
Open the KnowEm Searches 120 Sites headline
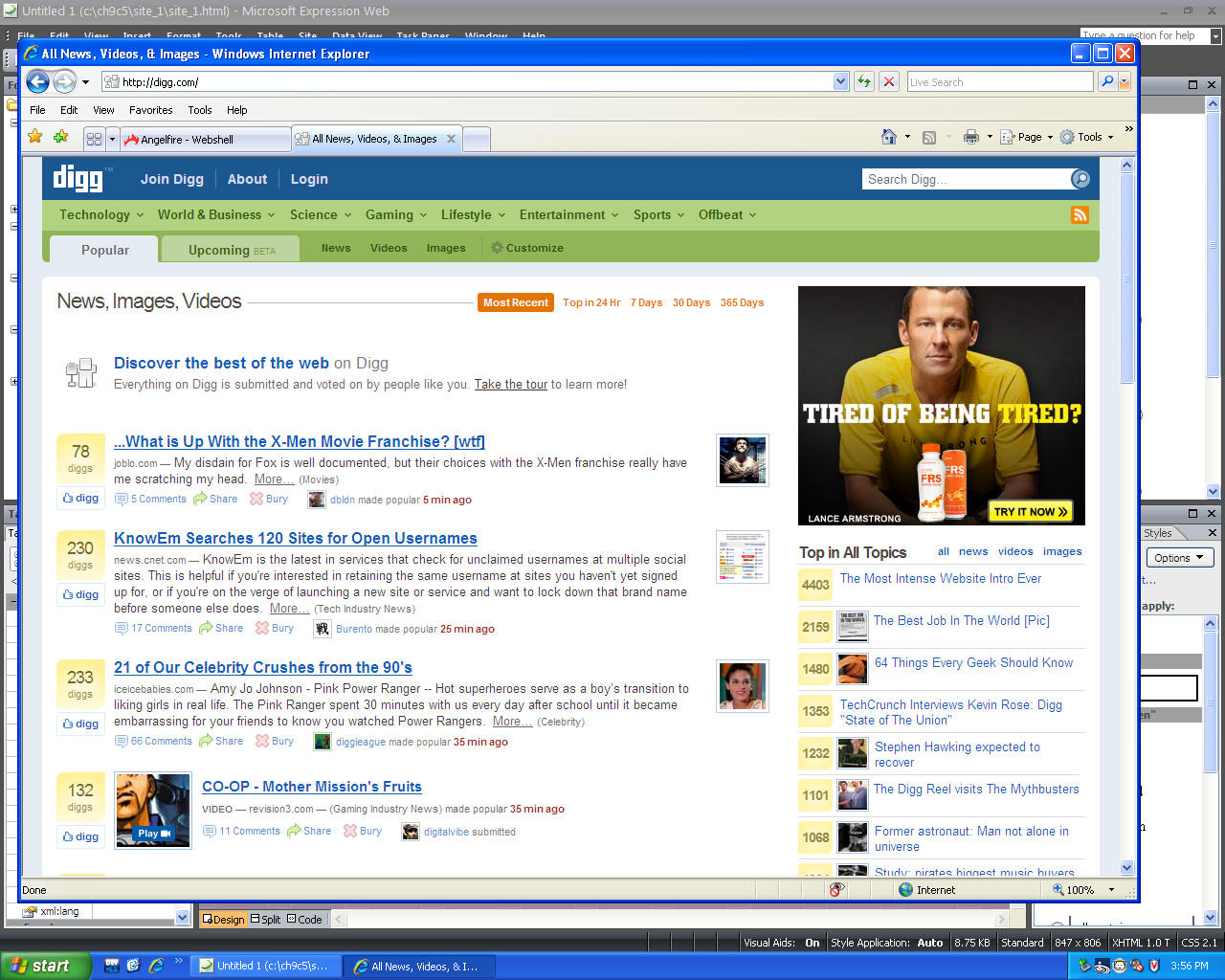click(x=295, y=538)
